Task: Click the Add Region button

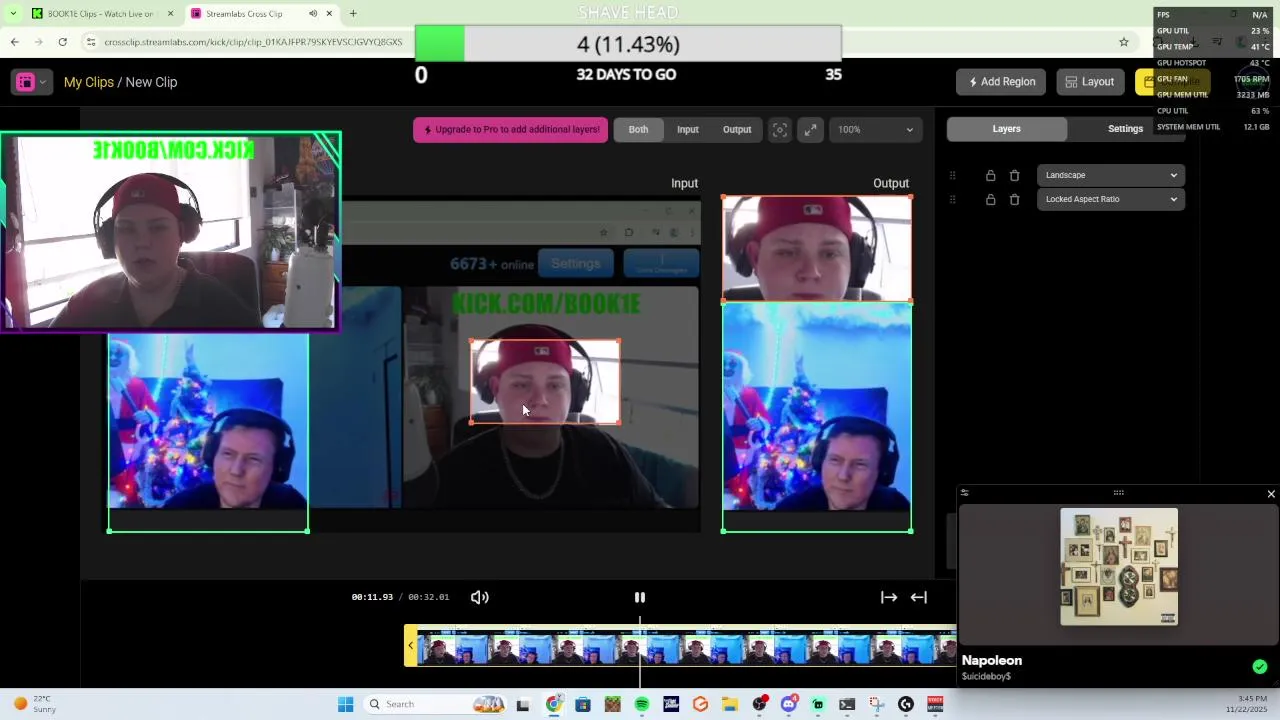Action: 1001,82
